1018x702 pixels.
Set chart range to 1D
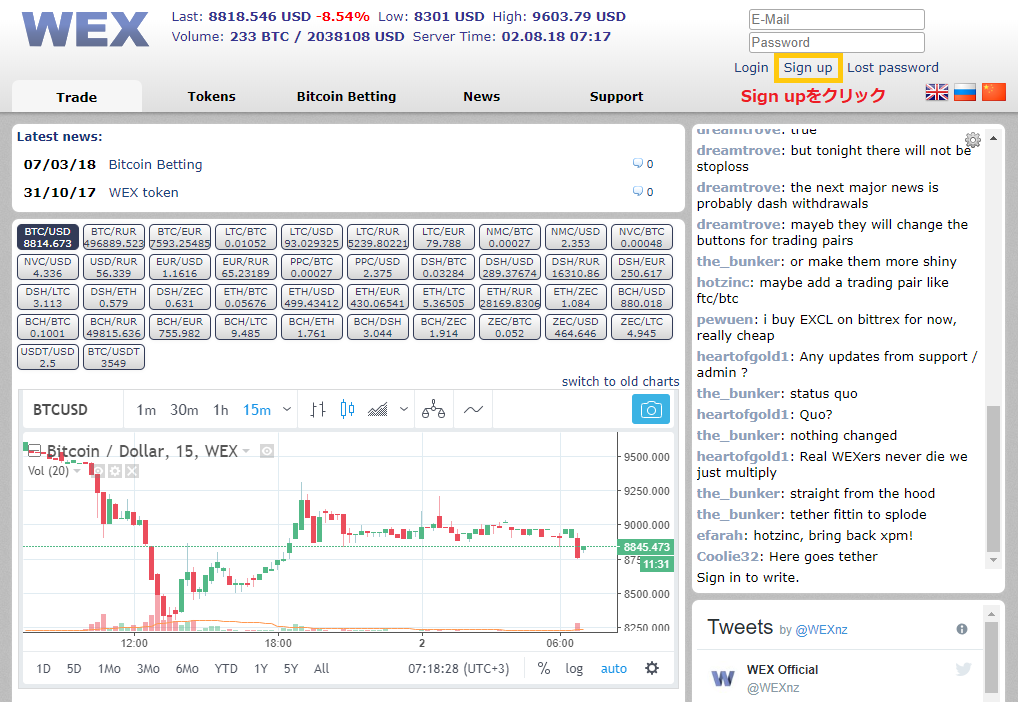coord(43,668)
